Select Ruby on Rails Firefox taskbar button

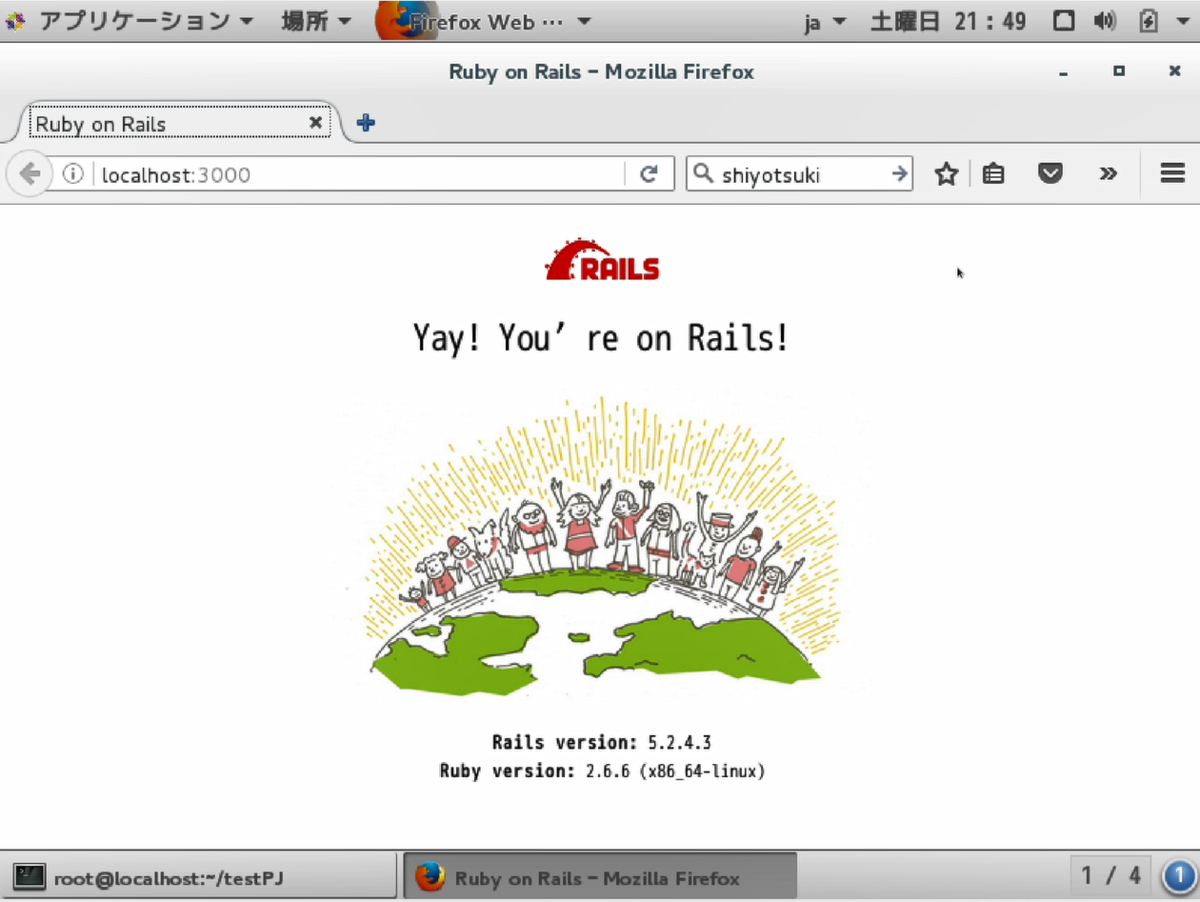tap(599, 877)
